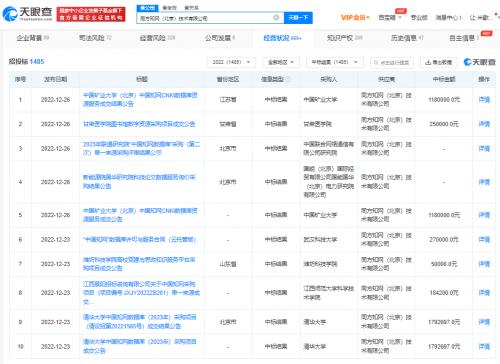Open 详情 for row 9
The image size is (500, 364).
pyautogui.click(x=484, y=322)
